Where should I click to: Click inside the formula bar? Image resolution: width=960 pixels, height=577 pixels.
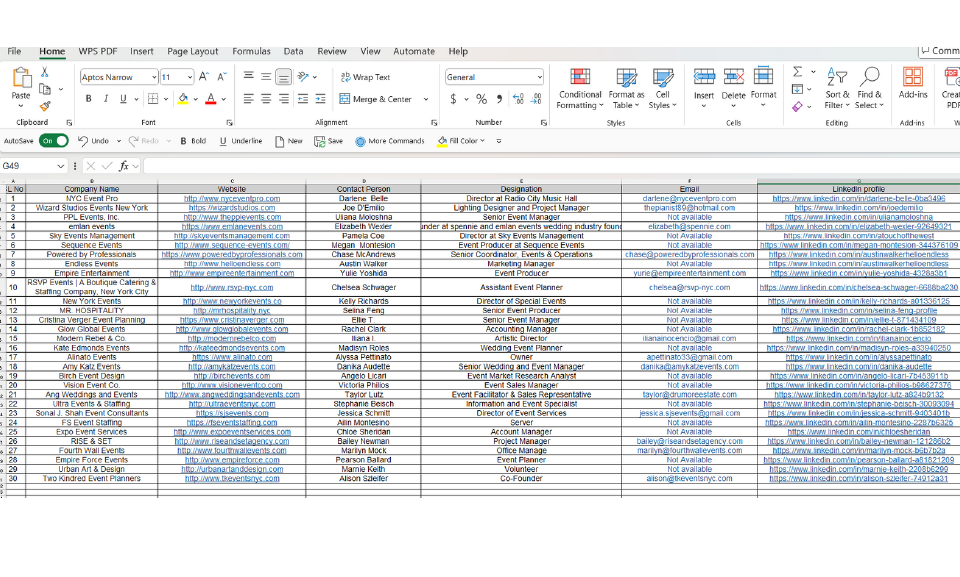point(551,166)
